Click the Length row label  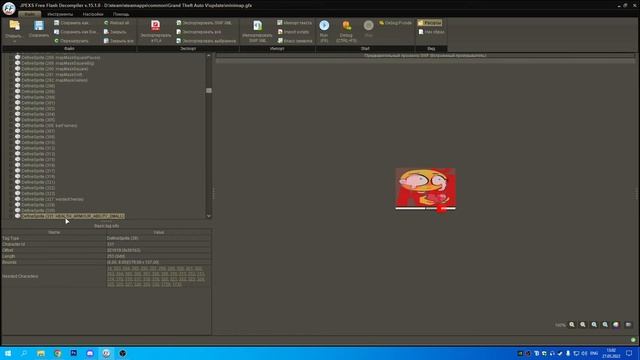click(9, 256)
